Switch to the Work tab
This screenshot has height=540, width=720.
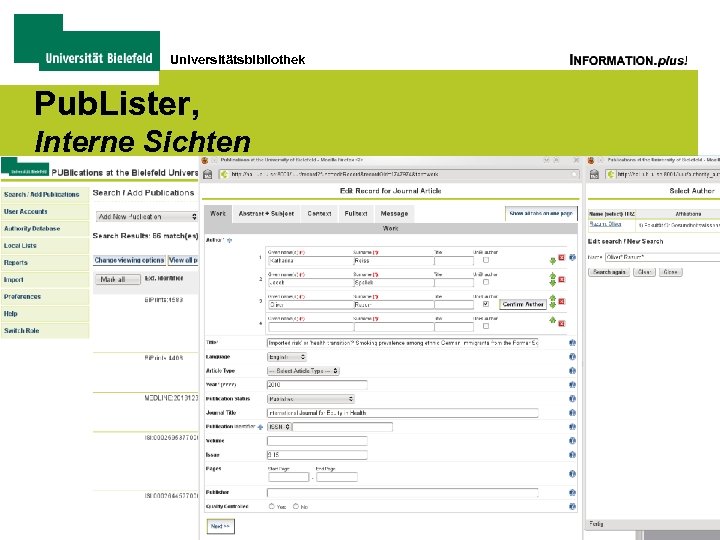pos(218,214)
